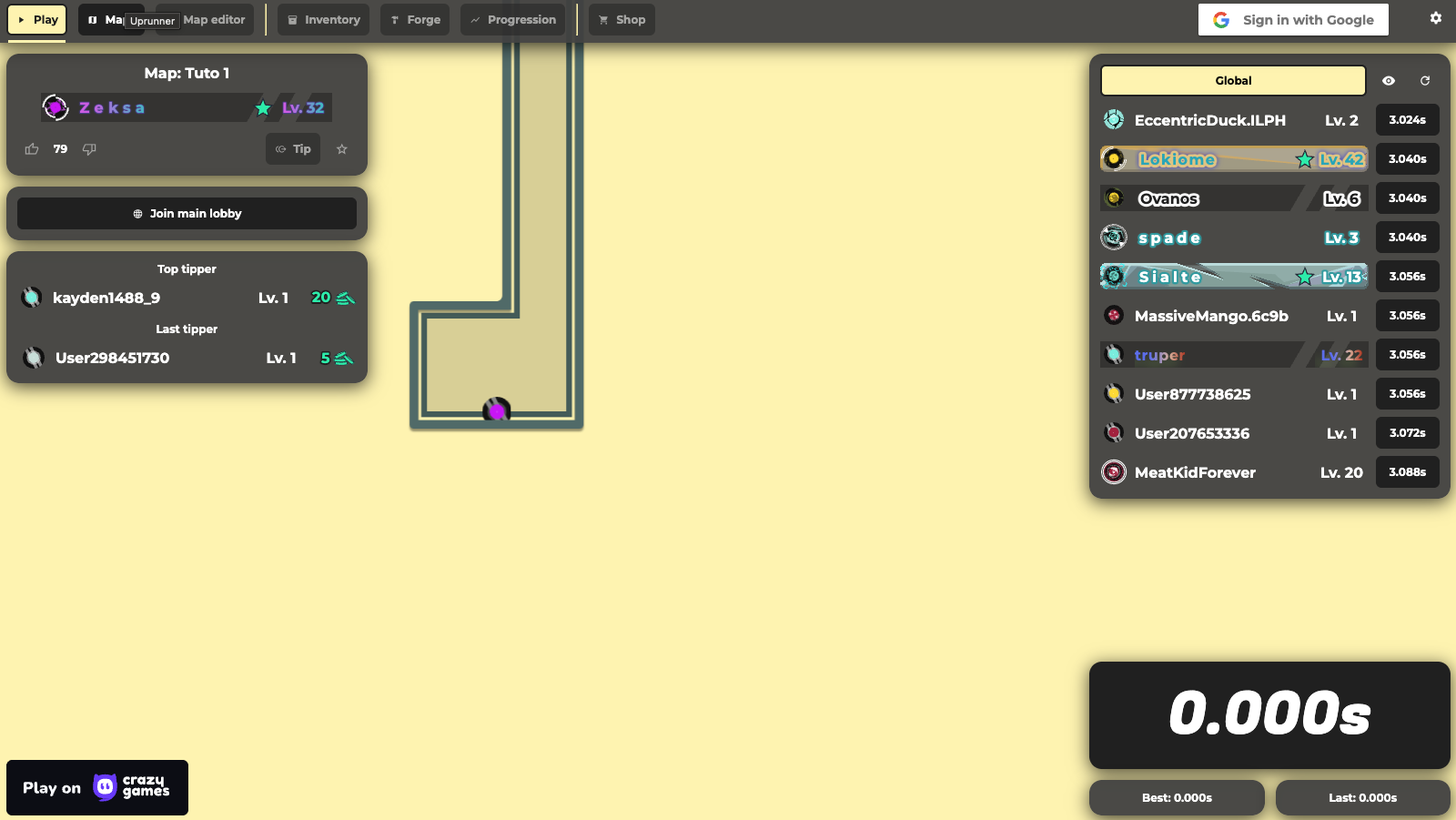Viewport: 1456px width, 820px height.
Task: Click MeatKidForever avatar icon
Action: coord(1114,472)
